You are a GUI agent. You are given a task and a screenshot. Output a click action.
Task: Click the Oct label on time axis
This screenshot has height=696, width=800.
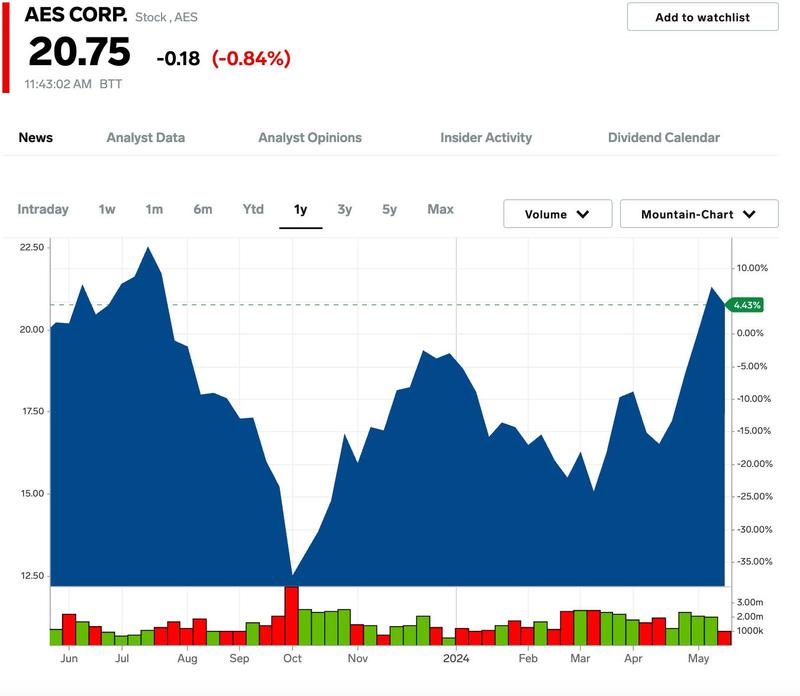[x=292, y=658]
